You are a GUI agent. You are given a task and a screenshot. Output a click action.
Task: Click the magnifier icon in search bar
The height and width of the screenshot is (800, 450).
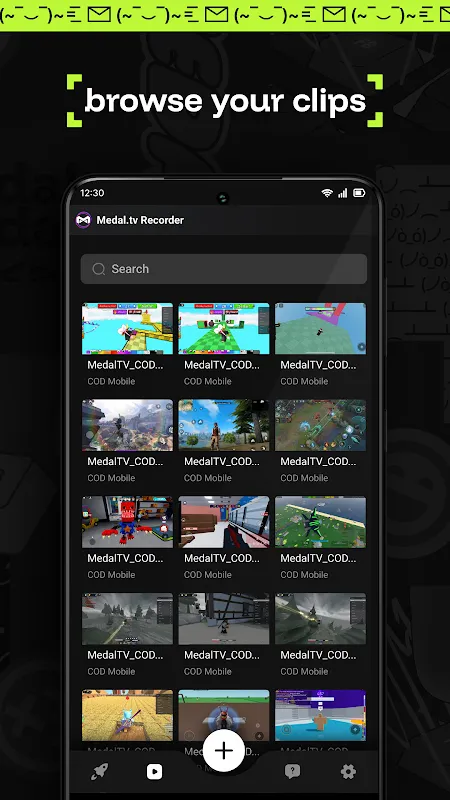(98, 269)
